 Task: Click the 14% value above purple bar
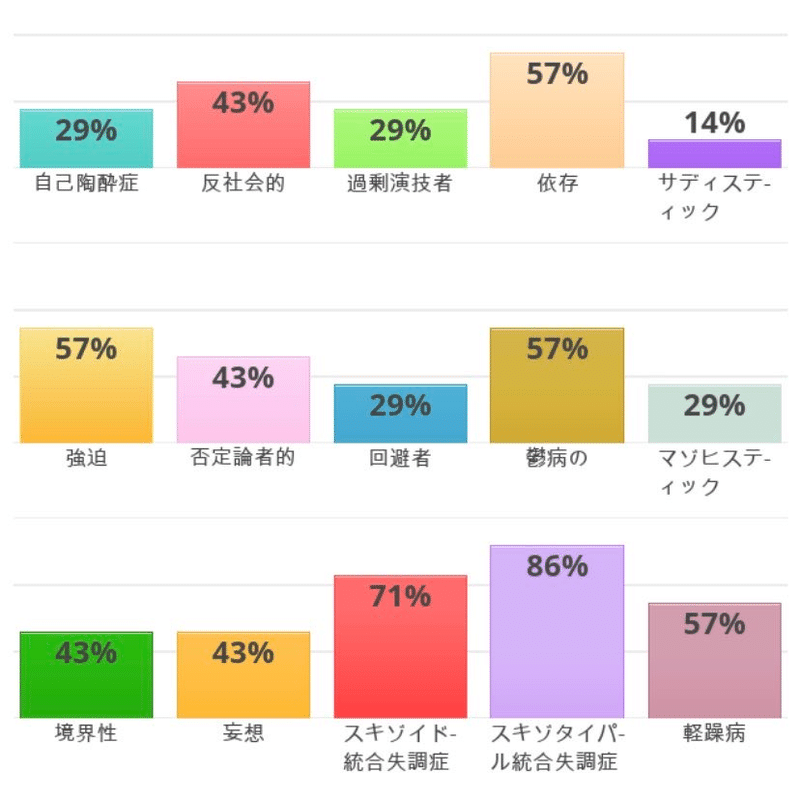(x=715, y=123)
